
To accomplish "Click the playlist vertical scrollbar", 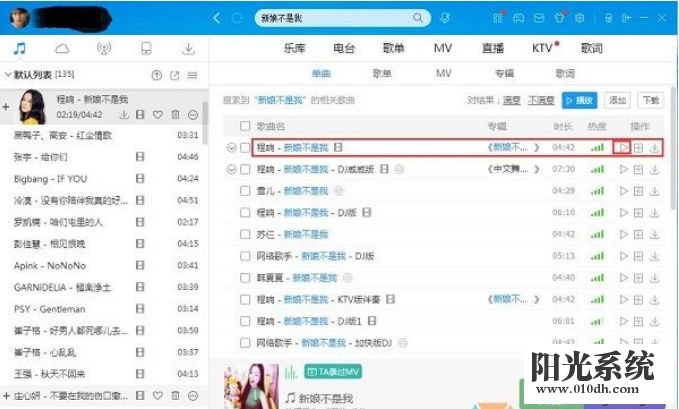I will [205, 123].
